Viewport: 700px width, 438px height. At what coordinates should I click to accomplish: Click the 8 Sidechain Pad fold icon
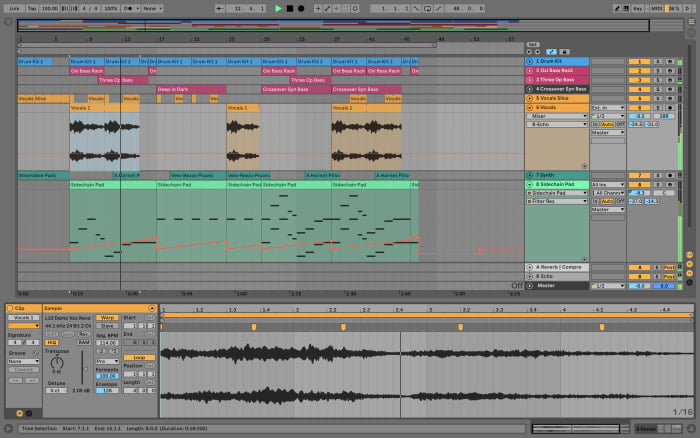pos(530,184)
